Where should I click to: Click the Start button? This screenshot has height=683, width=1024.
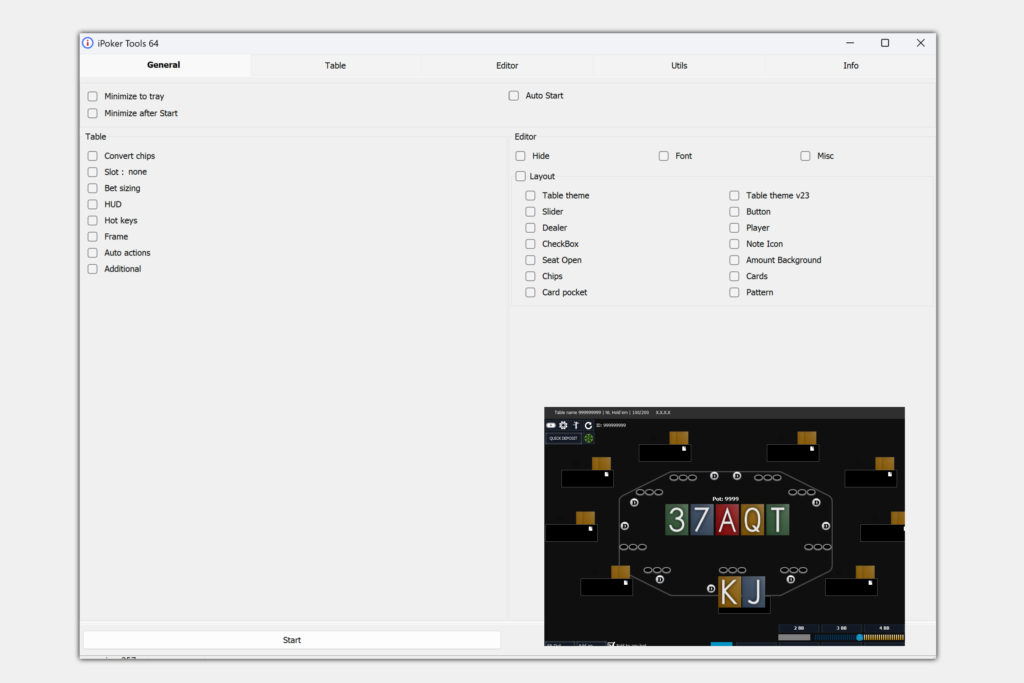coord(292,640)
